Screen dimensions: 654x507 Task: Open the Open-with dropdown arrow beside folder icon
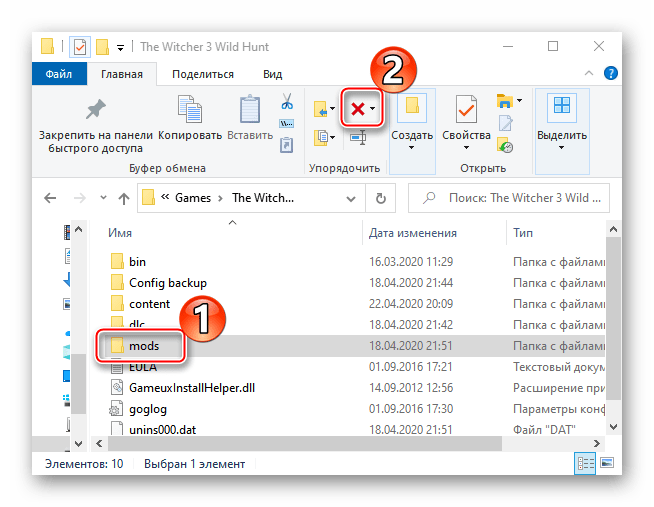(519, 100)
